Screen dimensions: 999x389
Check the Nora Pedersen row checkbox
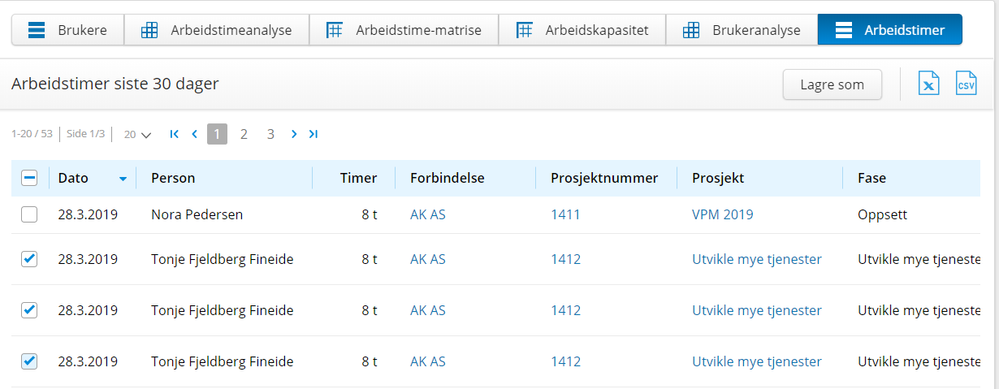[x=29, y=215]
